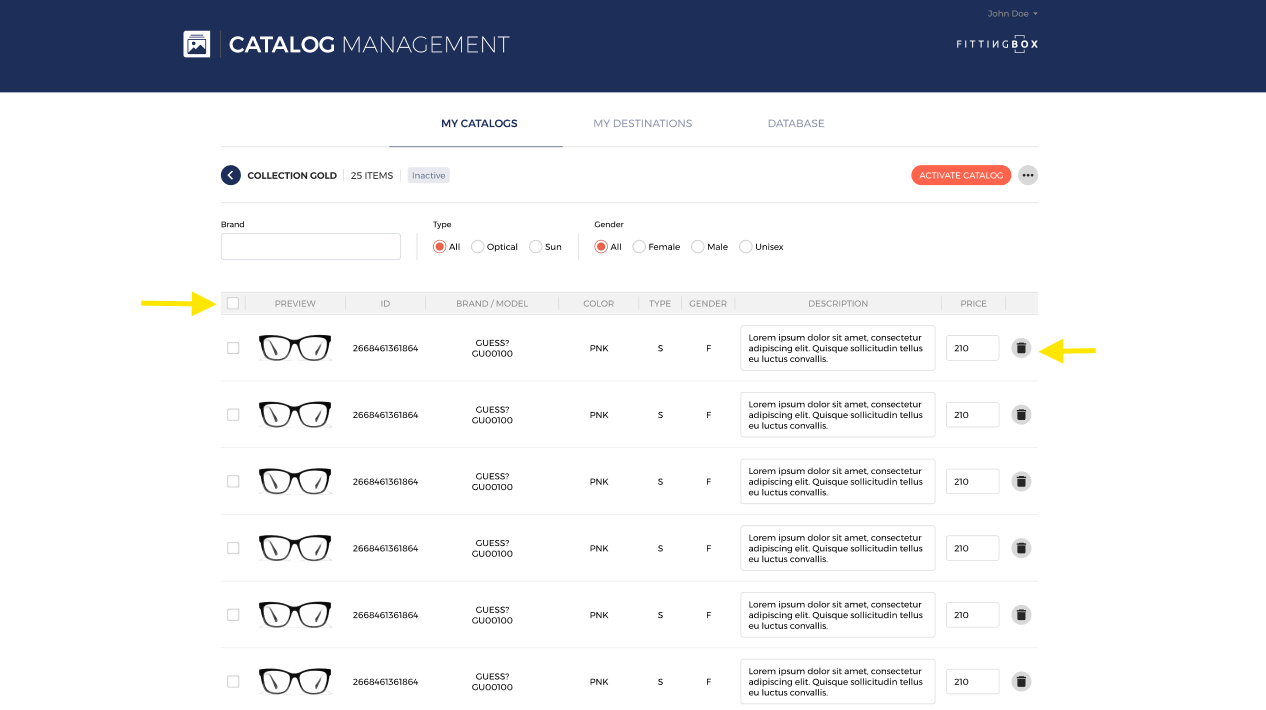Open the Database tab
The height and width of the screenshot is (710, 1266).
point(796,123)
